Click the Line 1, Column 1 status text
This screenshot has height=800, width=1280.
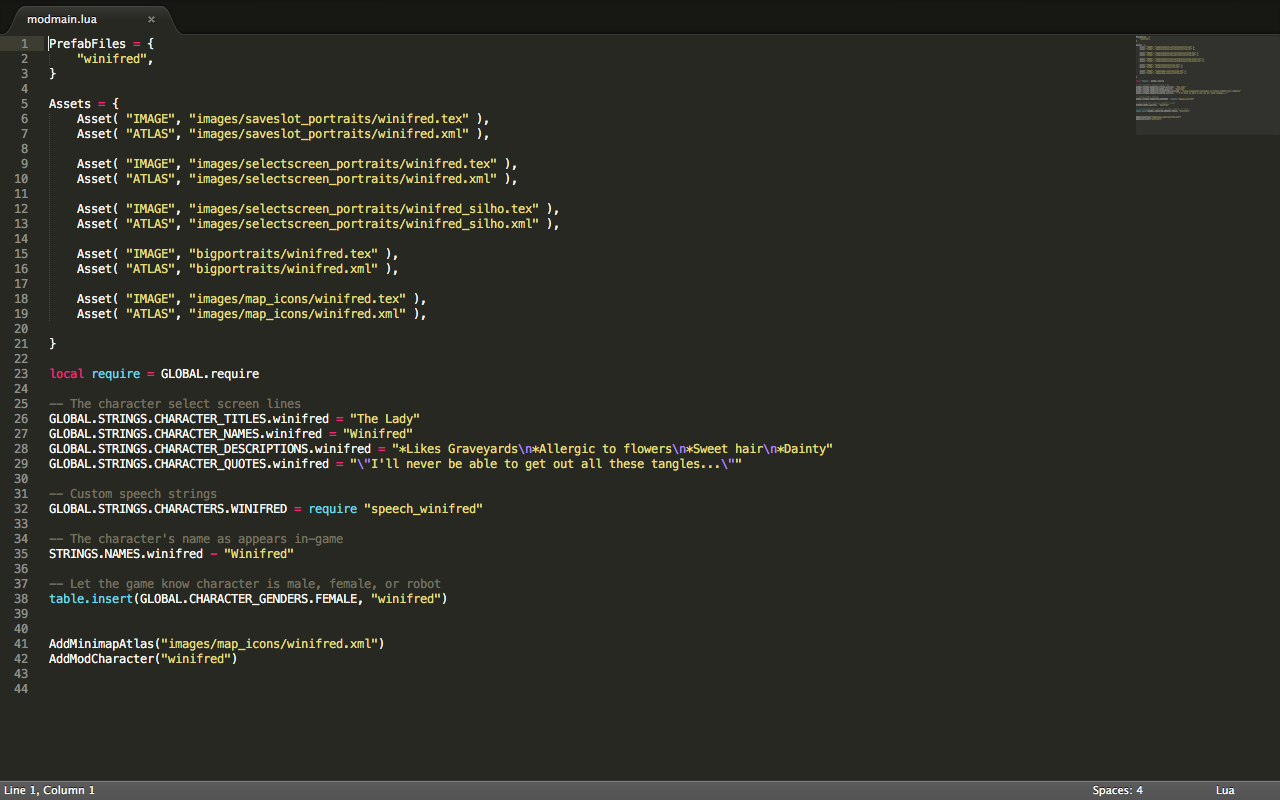[50, 790]
